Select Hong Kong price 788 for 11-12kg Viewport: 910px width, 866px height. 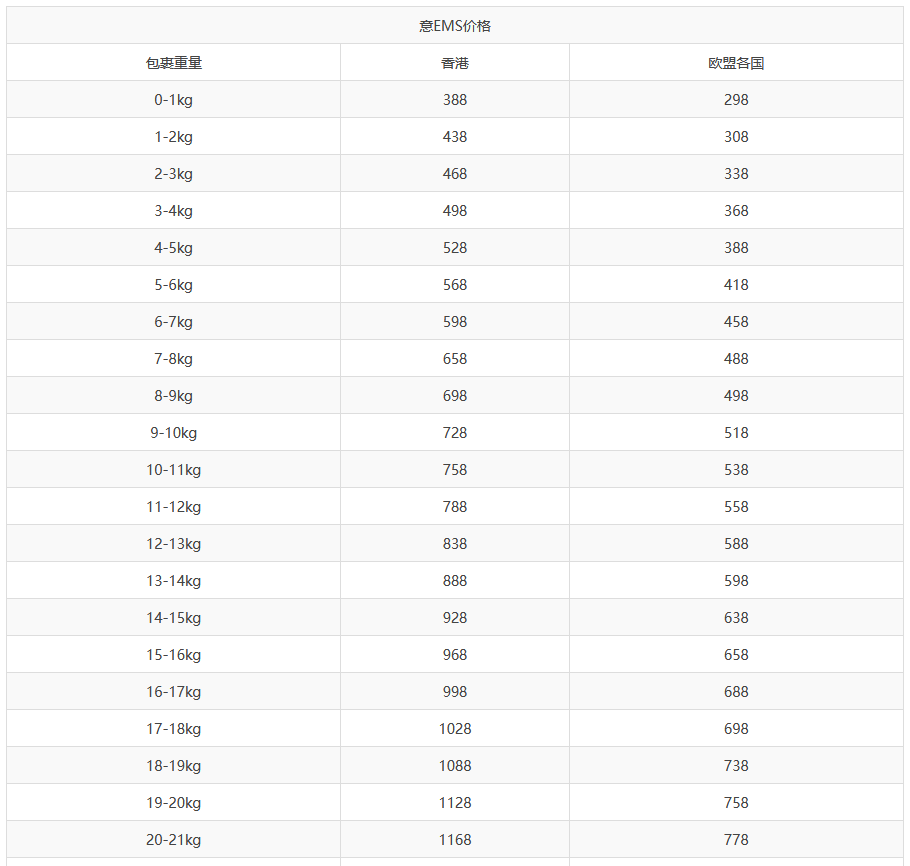pos(455,507)
